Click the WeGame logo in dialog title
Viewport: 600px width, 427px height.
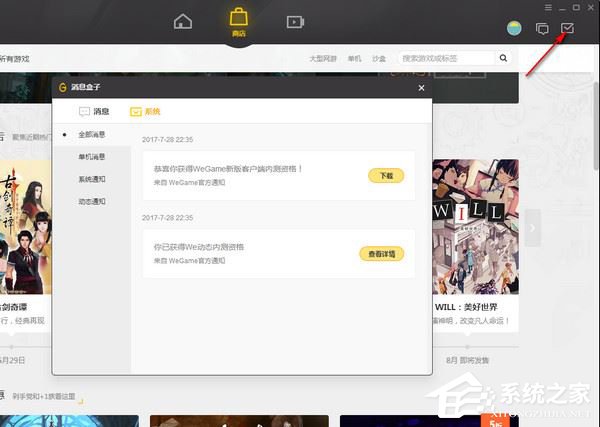click(62, 87)
